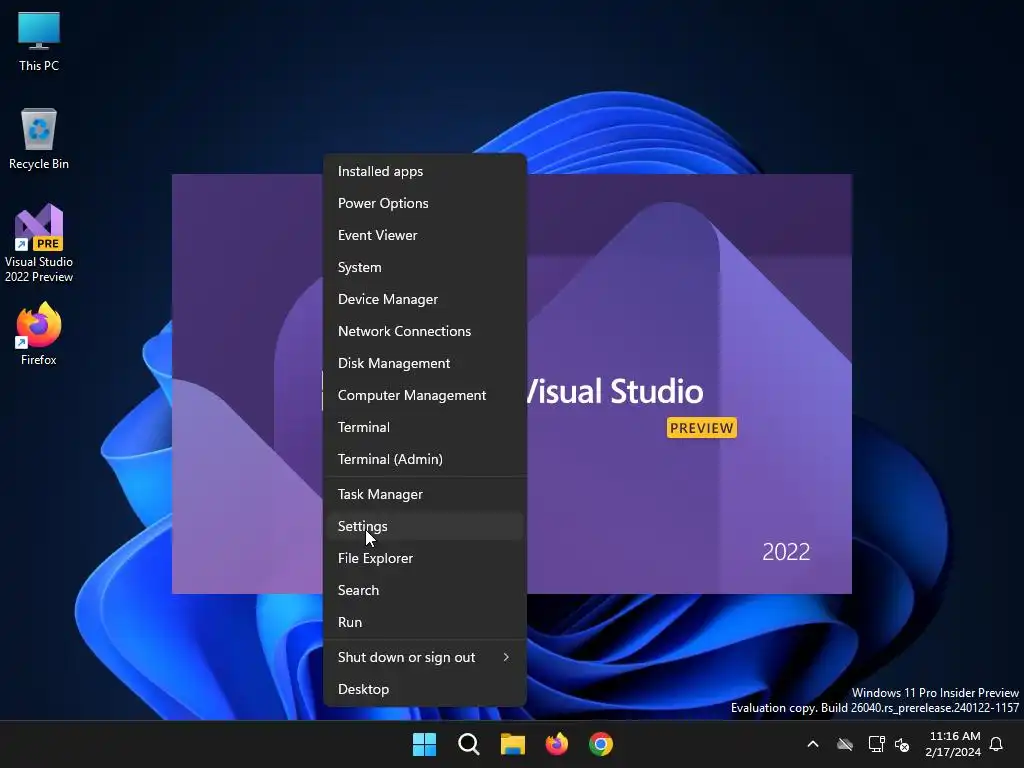Open taskbar Search magnifier icon
Screen dimensions: 1024x768
click(469, 744)
